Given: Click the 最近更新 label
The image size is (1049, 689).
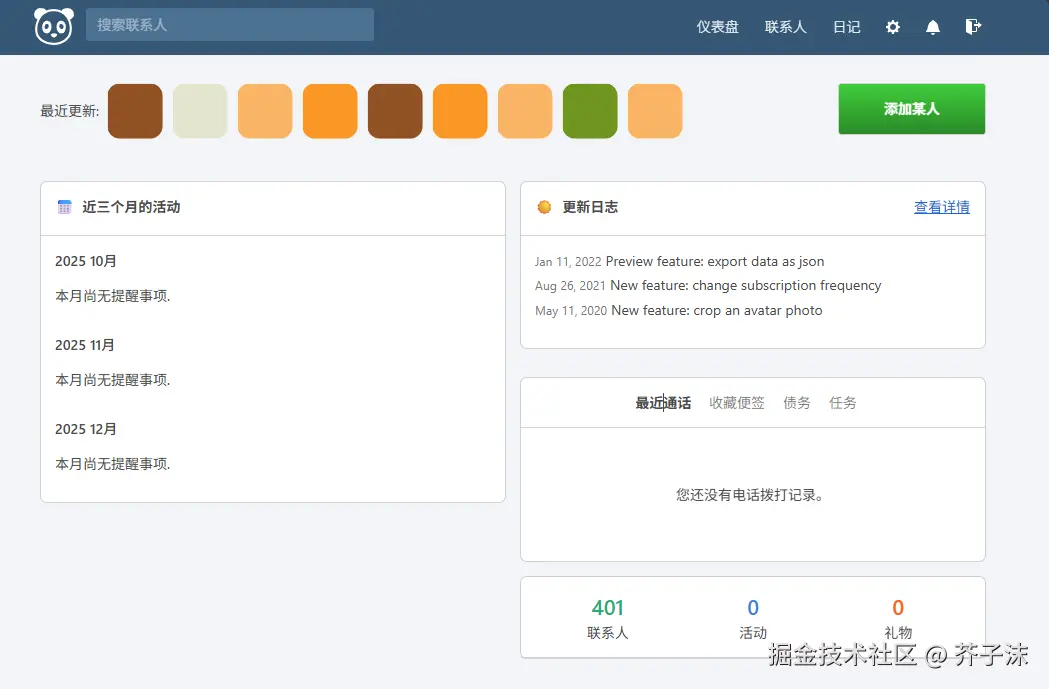Looking at the screenshot, I should [x=70, y=111].
